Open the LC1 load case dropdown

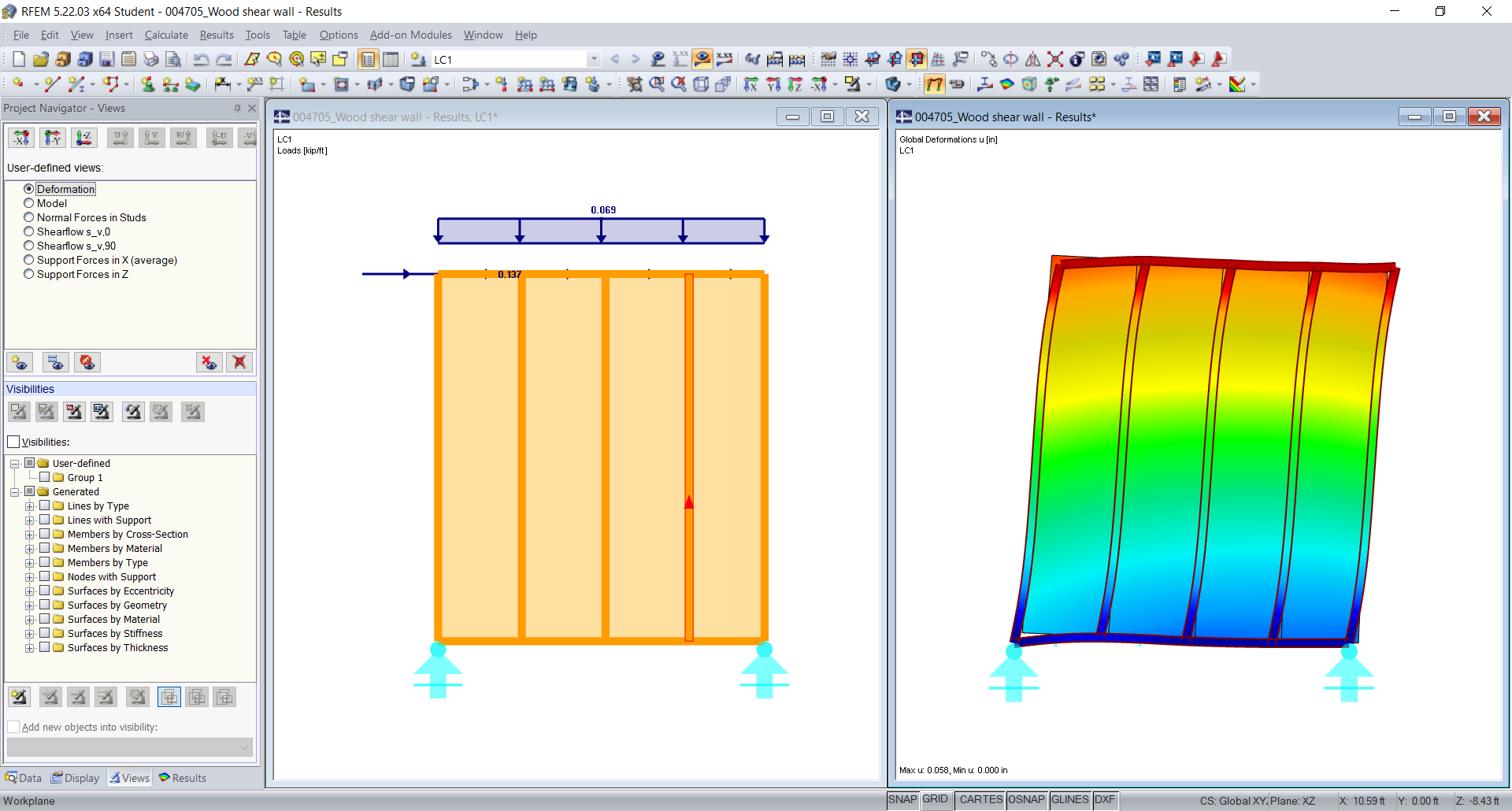[594, 59]
